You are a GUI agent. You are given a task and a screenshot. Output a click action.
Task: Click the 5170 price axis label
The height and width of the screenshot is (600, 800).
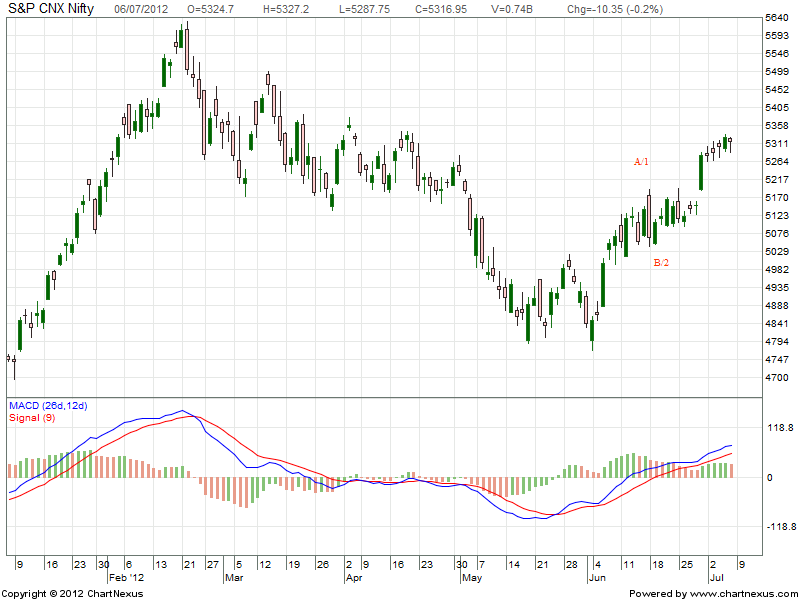[x=778, y=197]
